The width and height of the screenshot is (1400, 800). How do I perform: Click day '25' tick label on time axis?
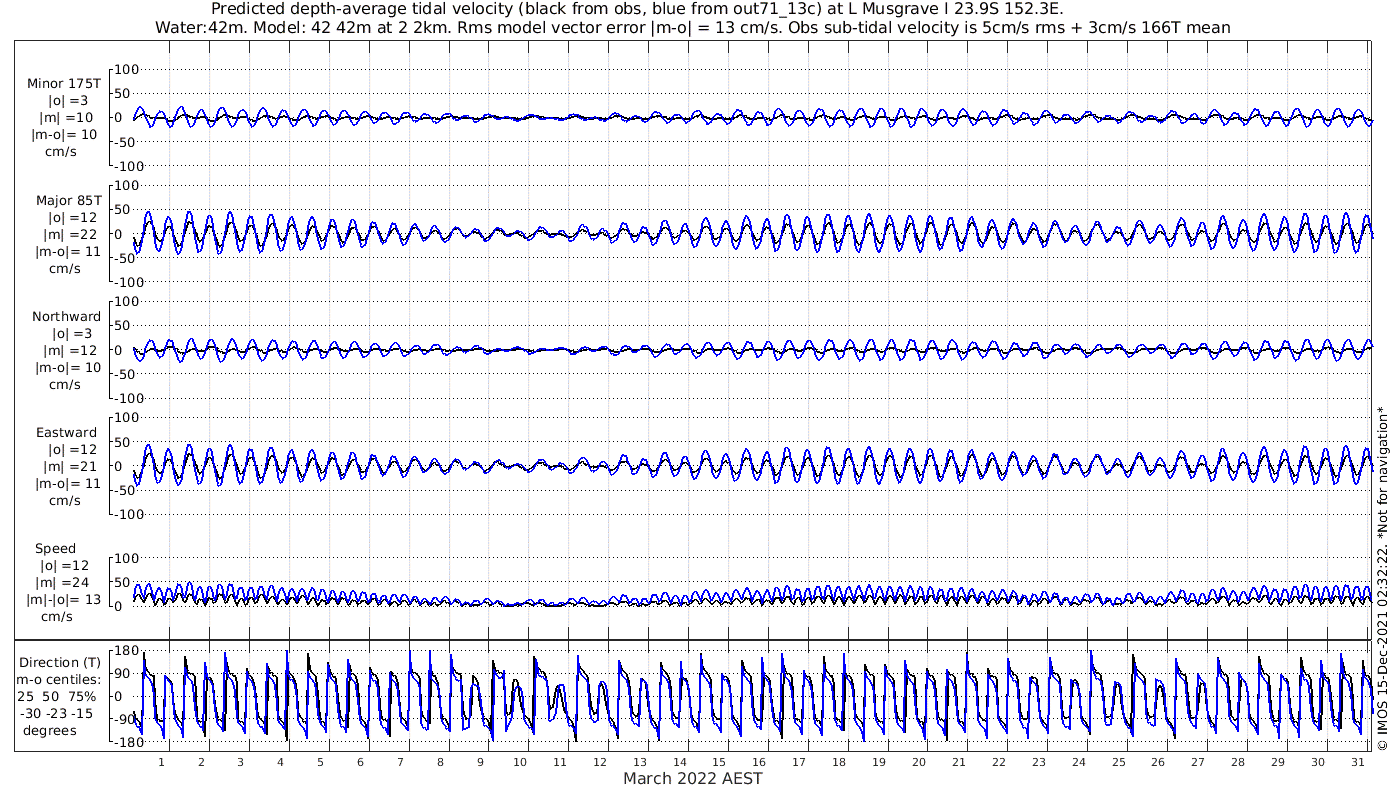(1119, 761)
